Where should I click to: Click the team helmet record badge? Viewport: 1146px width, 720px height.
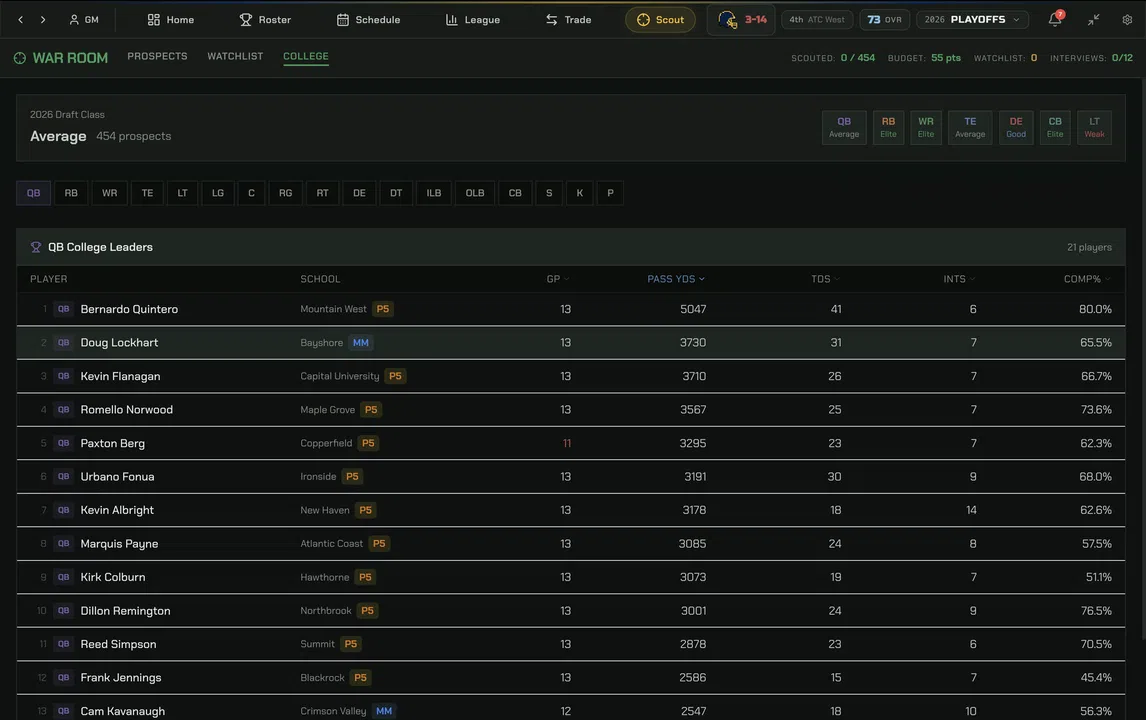pyautogui.click(x=741, y=20)
